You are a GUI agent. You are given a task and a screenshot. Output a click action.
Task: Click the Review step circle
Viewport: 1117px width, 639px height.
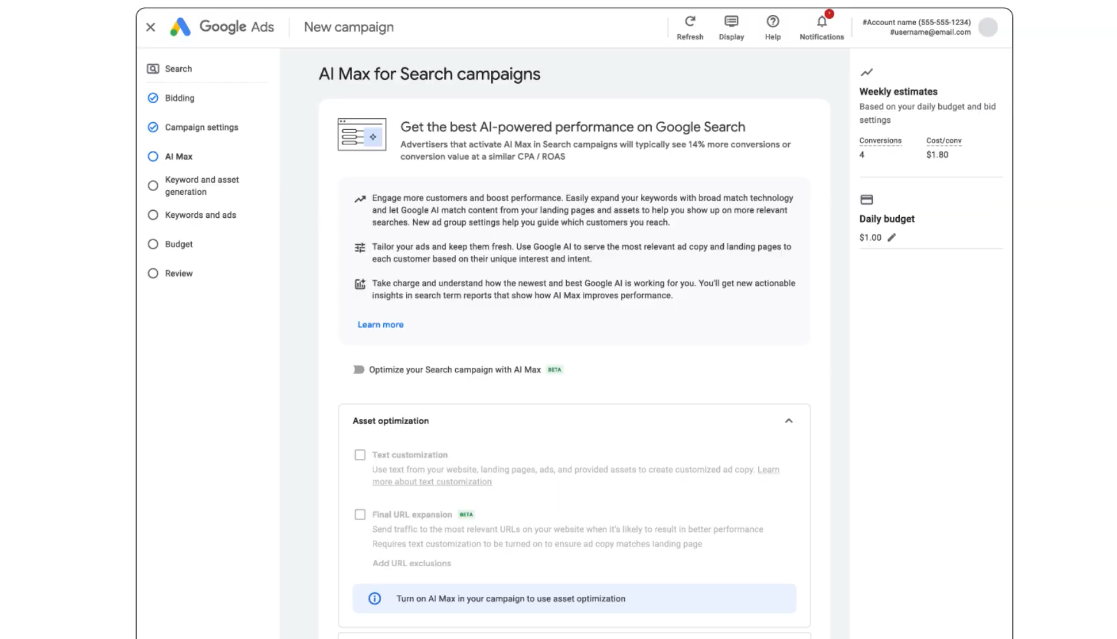(x=152, y=273)
